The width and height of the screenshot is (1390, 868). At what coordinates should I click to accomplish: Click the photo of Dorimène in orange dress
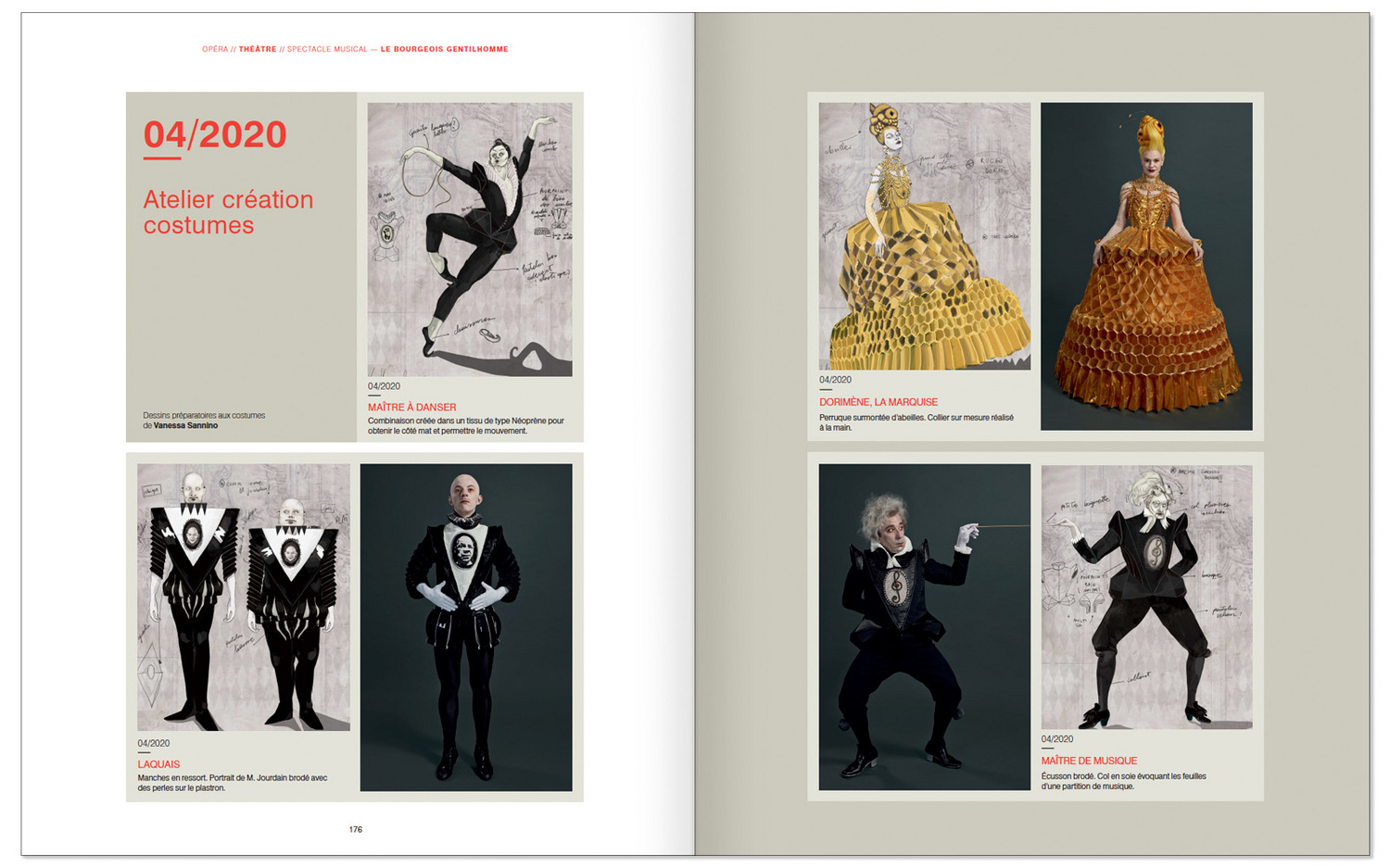[1146, 266]
